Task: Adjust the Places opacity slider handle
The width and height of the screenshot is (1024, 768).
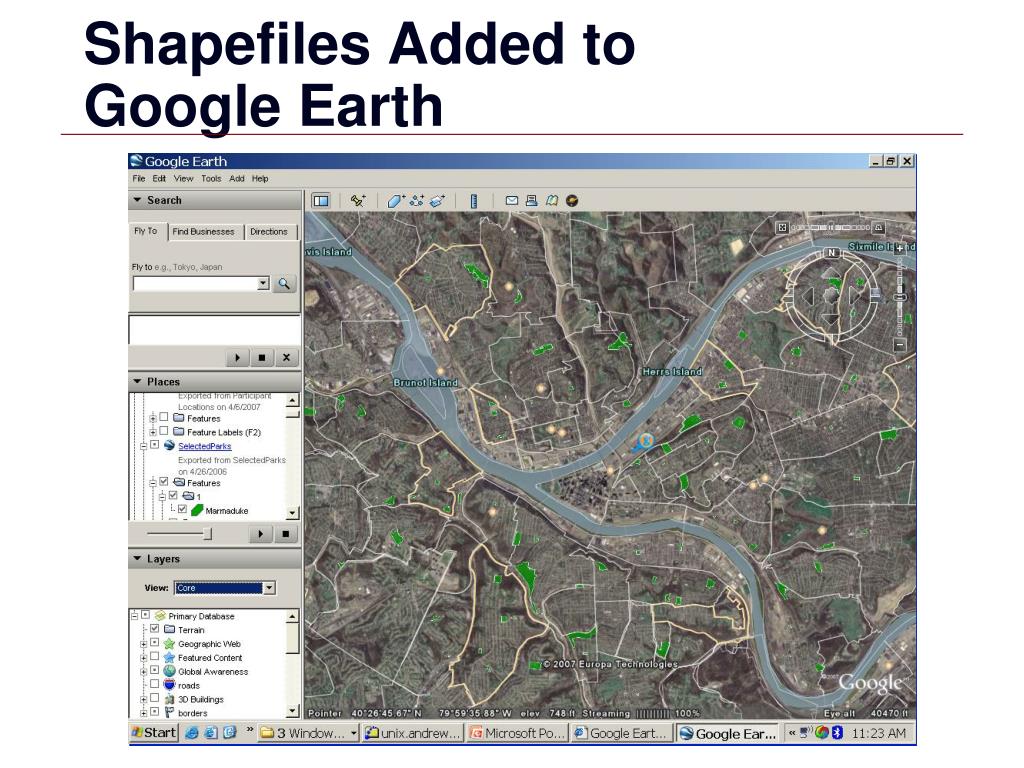Action: [207, 534]
